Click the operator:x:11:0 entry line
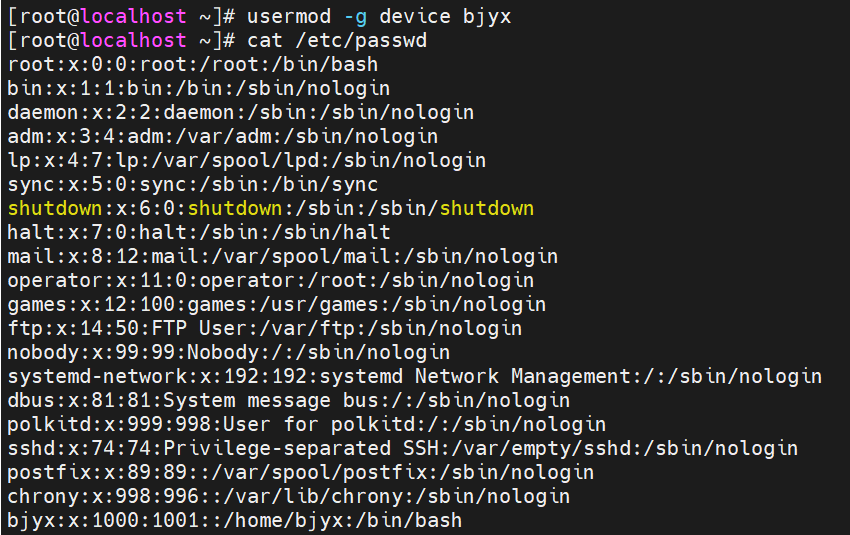850x535 pixels. click(270, 280)
